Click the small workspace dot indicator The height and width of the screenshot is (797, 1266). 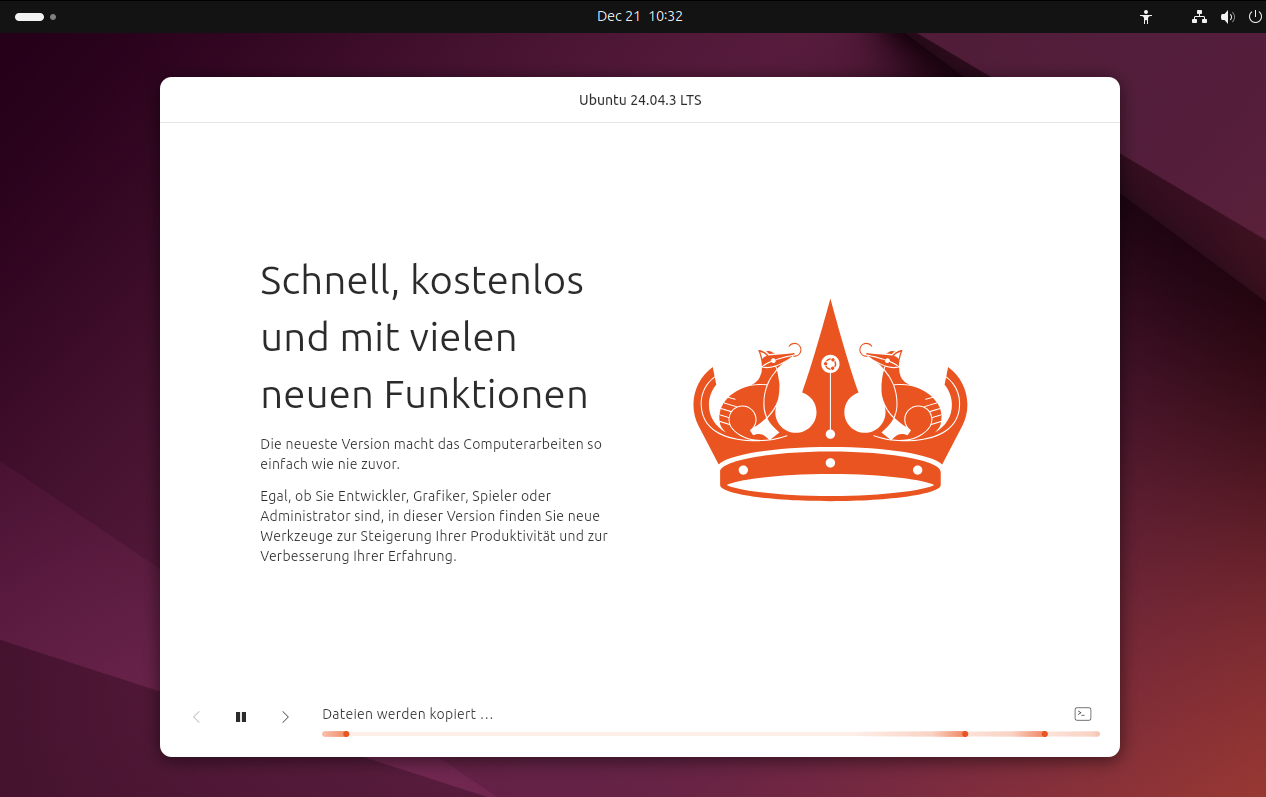(x=52, y=17)
